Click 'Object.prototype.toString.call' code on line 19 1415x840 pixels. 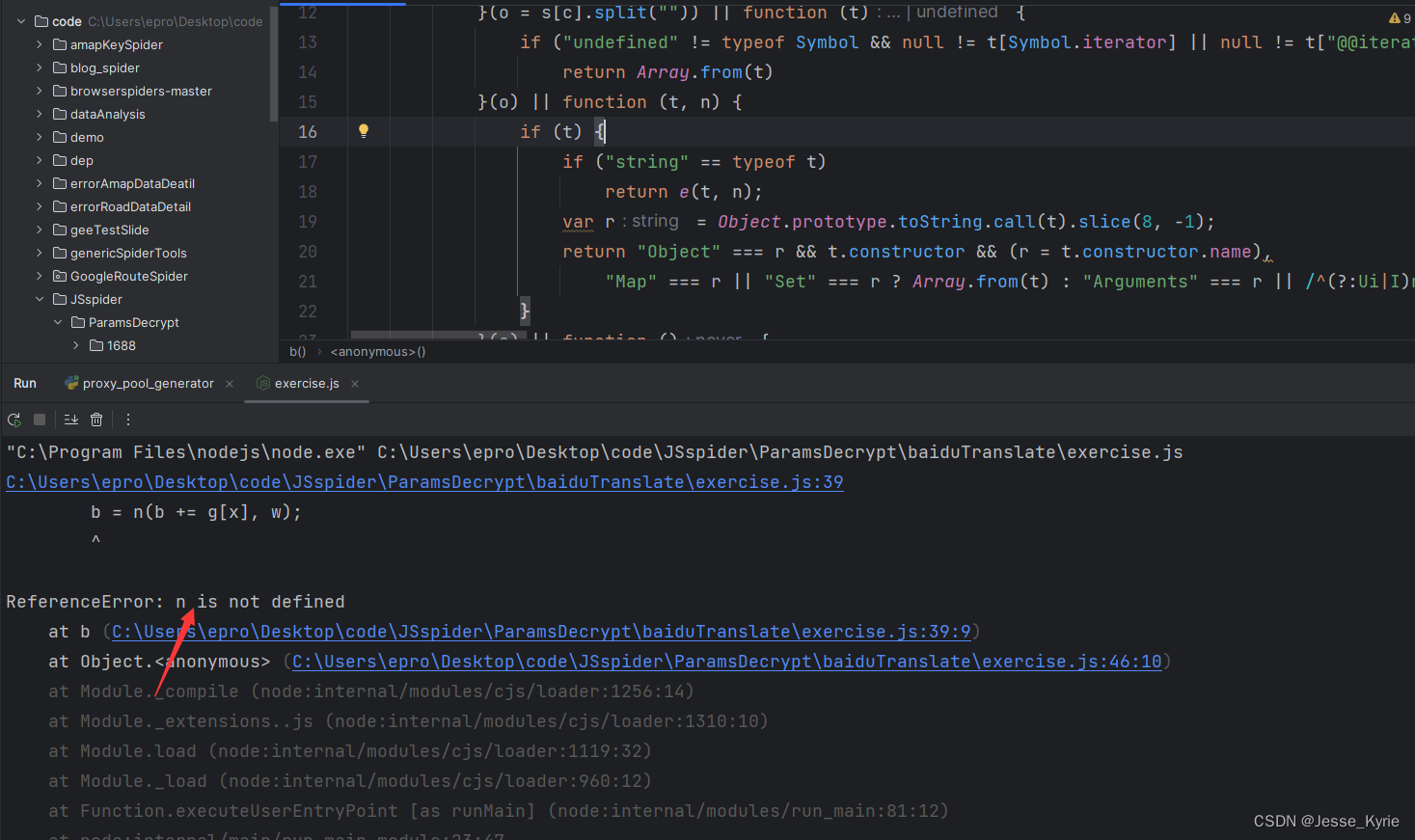(x=876, y=222)
